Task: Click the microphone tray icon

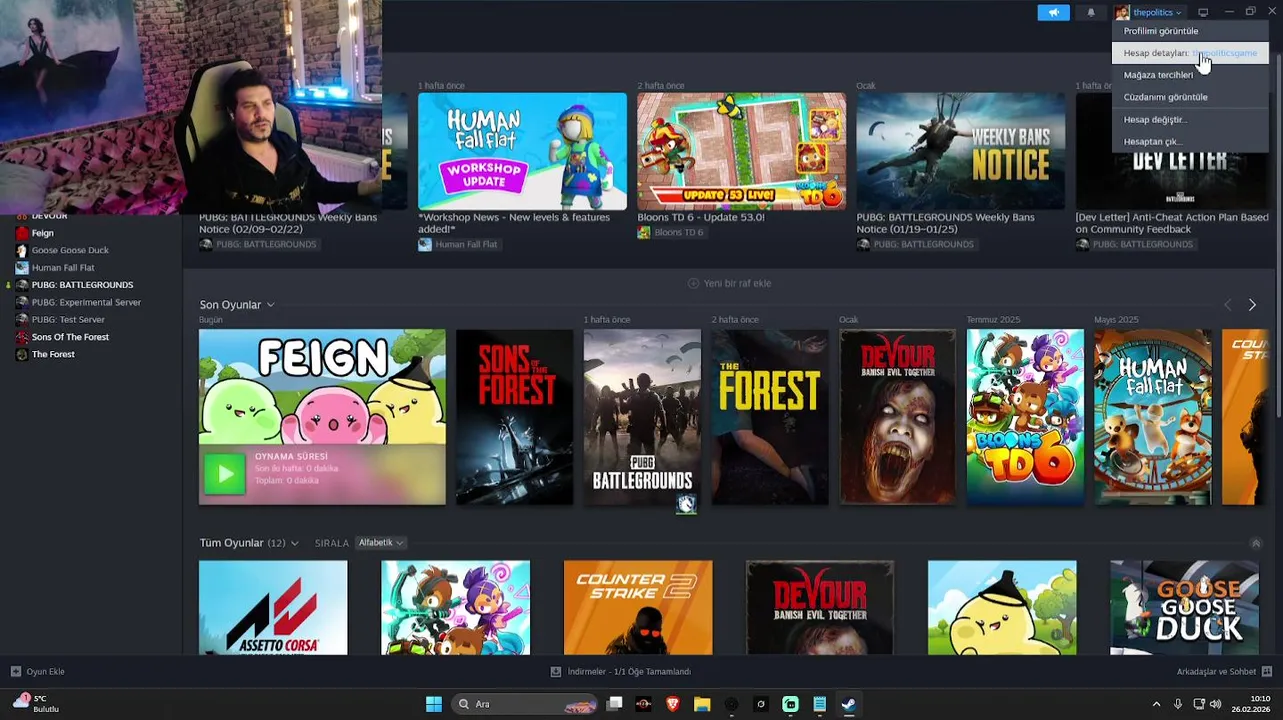Action: (1178, 704)
